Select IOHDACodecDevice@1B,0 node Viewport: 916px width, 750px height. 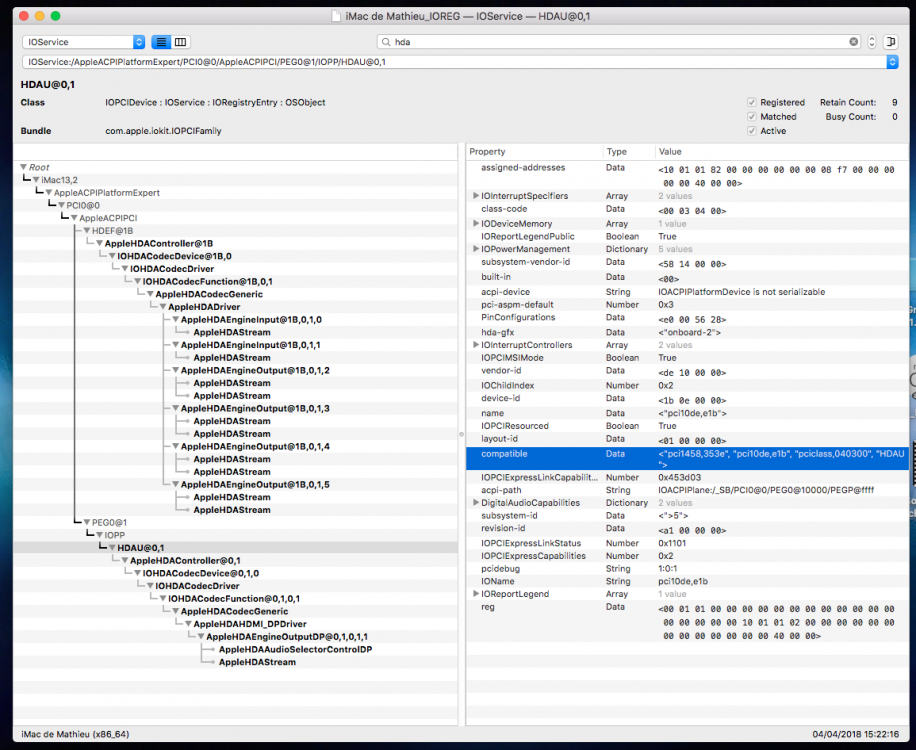[x=175, y=256]
